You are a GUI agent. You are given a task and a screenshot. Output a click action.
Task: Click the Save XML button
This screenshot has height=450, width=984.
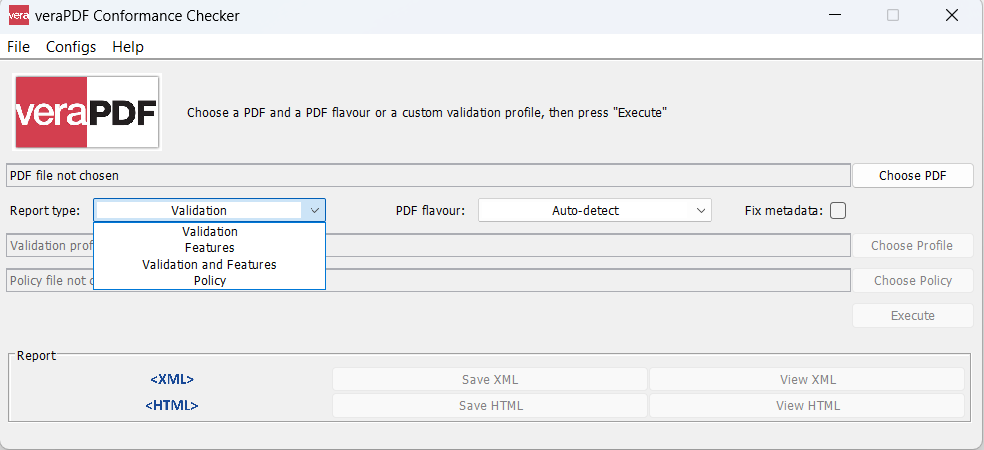pyautogui.click(x=489, y=380)
